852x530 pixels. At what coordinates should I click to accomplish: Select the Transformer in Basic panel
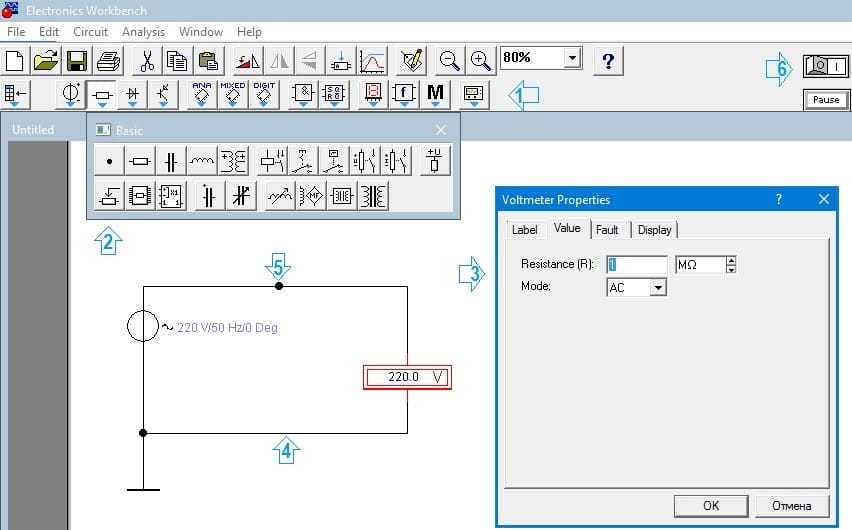click(x=233, y=161)
